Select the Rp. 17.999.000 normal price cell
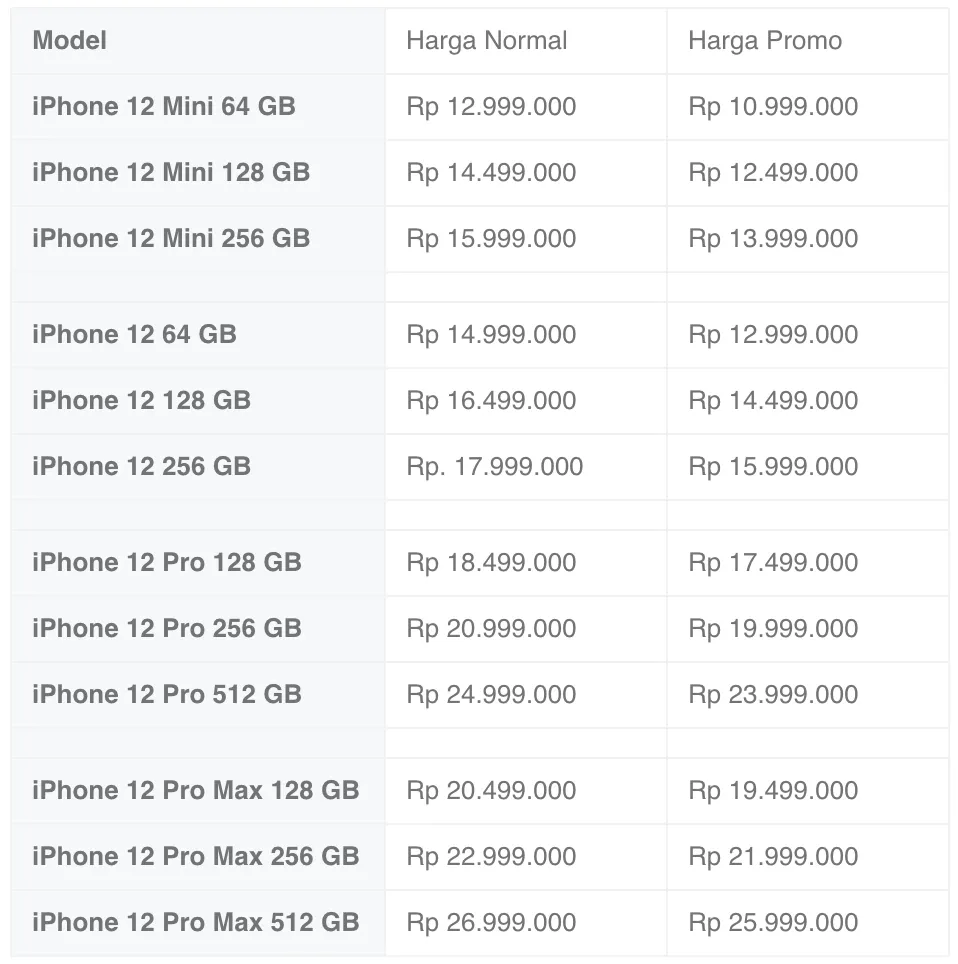958x964 pixels. [x=494, y=467]
